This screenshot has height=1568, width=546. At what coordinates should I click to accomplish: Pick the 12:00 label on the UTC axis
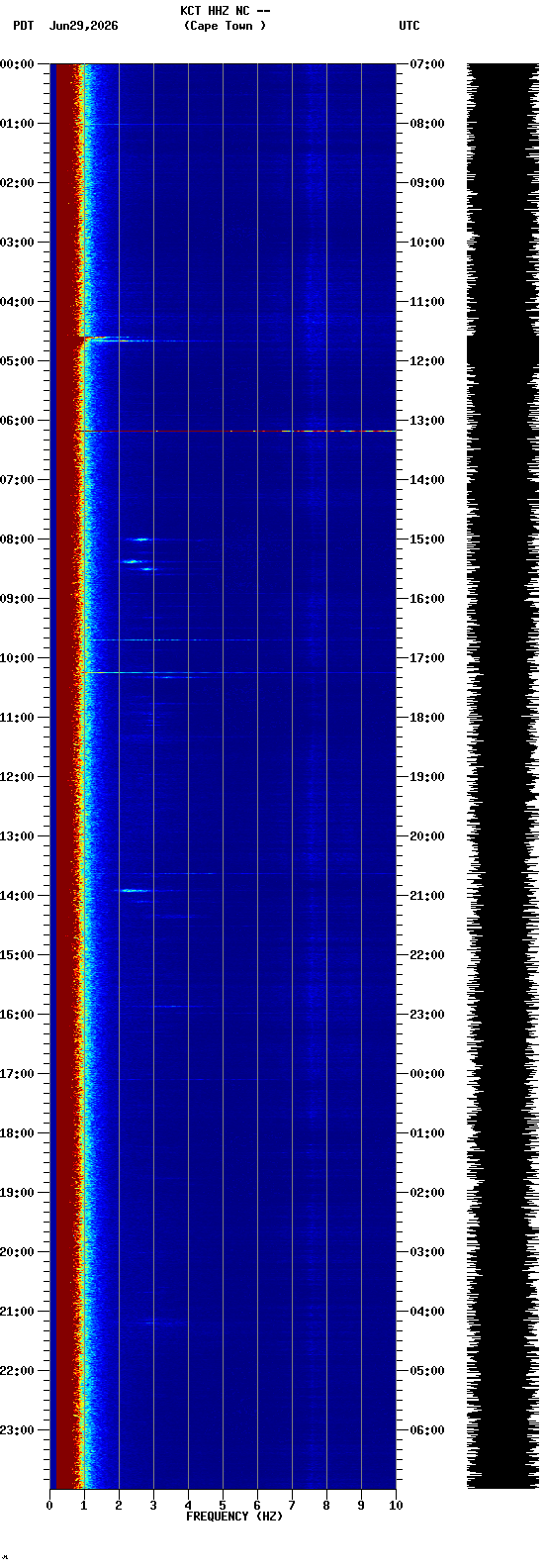pyautogui.click(x=427, y=361)
